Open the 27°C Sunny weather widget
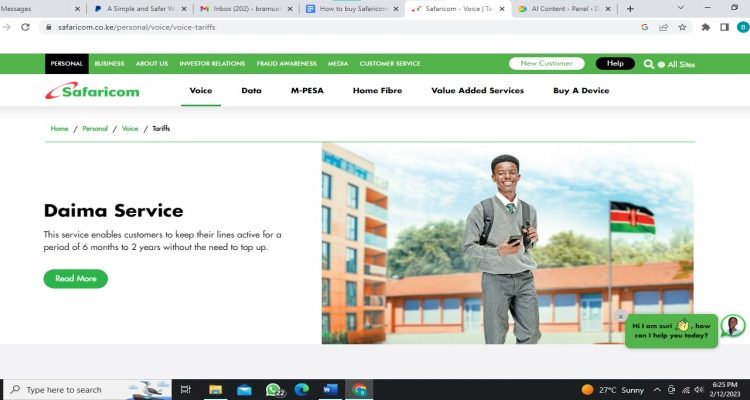 tap(613, 389)
